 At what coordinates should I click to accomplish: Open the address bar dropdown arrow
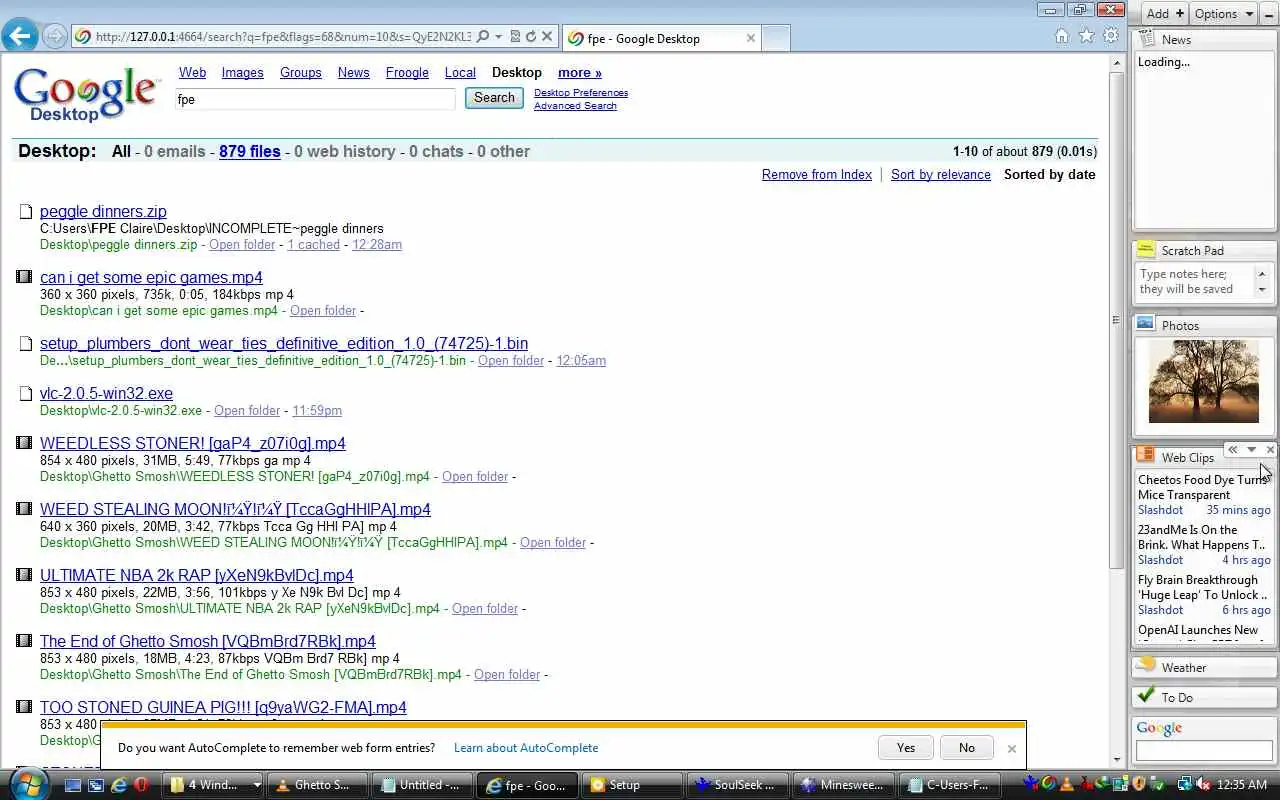[501, 36]
